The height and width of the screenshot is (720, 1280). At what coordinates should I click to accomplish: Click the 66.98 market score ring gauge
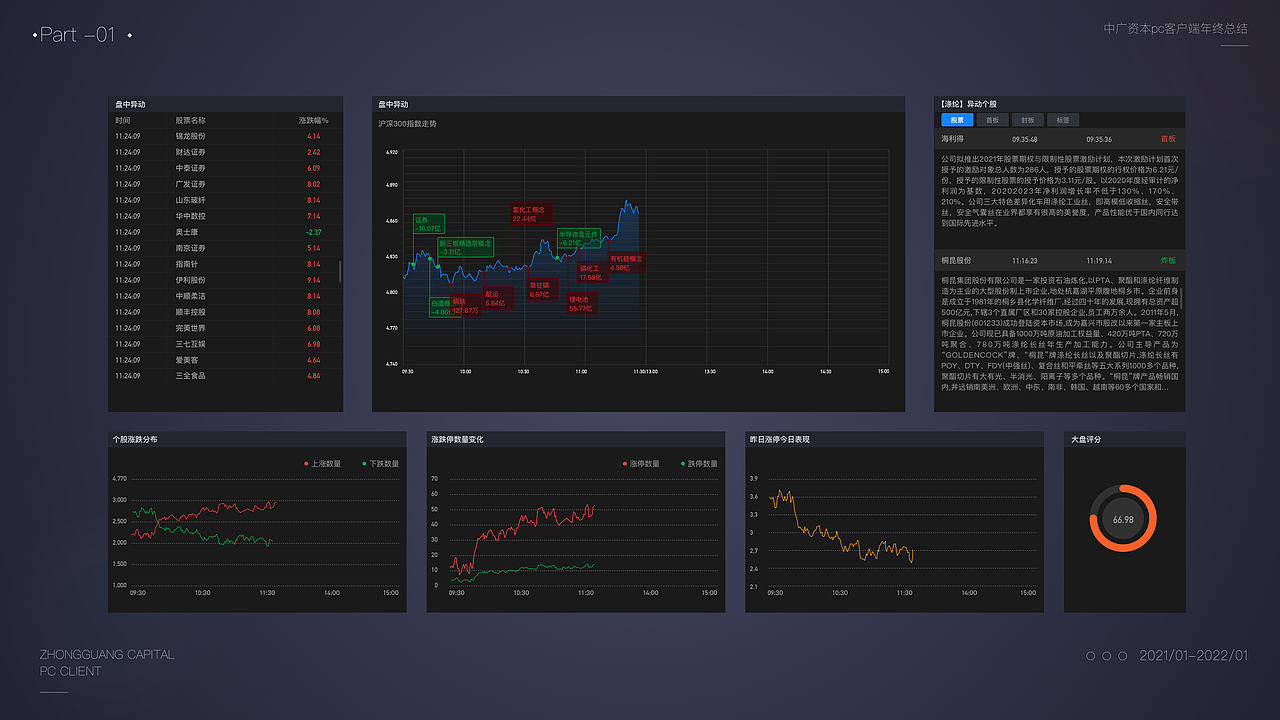1123,518
